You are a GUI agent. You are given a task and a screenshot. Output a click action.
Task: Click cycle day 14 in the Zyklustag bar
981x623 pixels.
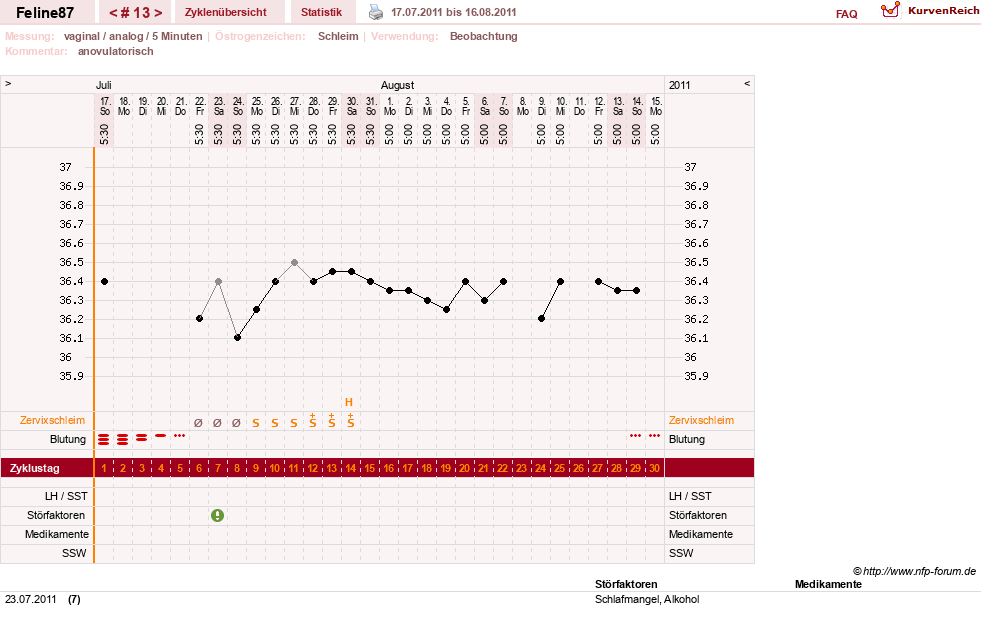click(x=350, y=468)
